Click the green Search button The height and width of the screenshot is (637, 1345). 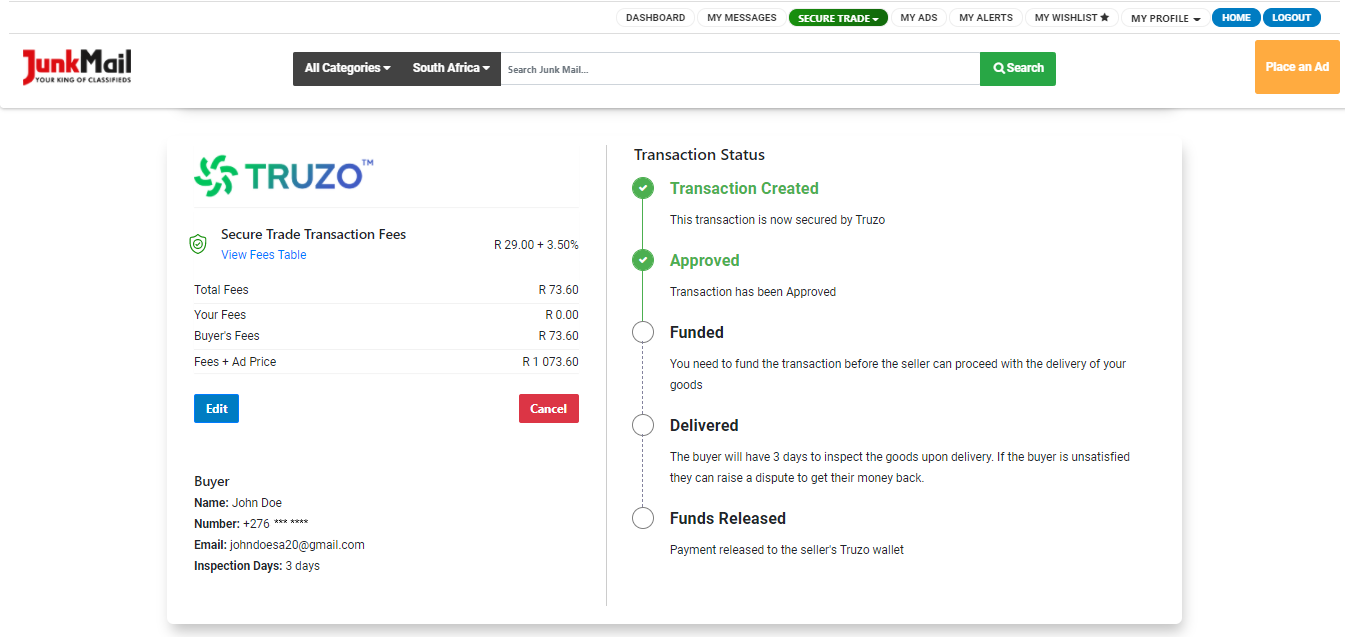click(x=1018, y=68)
